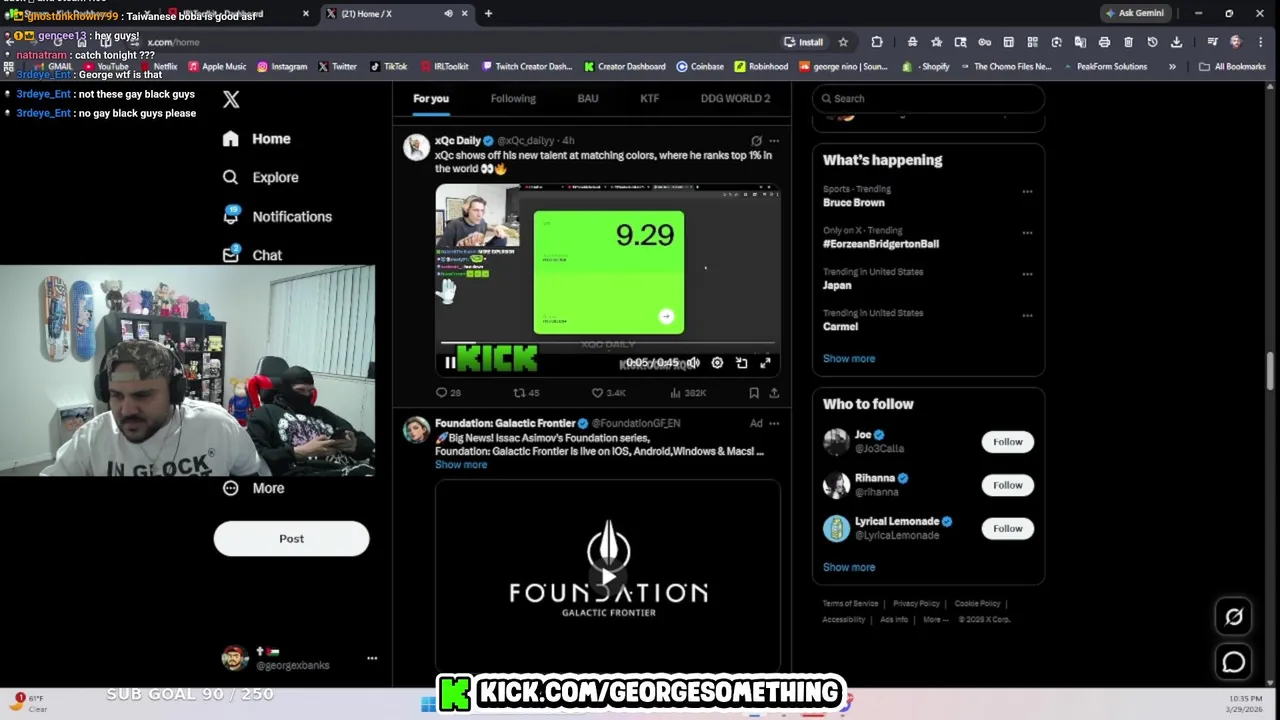Image resolution: width=1280 pixels, height=720 pixels.
Task: Open options for #EorzeanBridgertonBall trend
Action: tap(1027, 232)
